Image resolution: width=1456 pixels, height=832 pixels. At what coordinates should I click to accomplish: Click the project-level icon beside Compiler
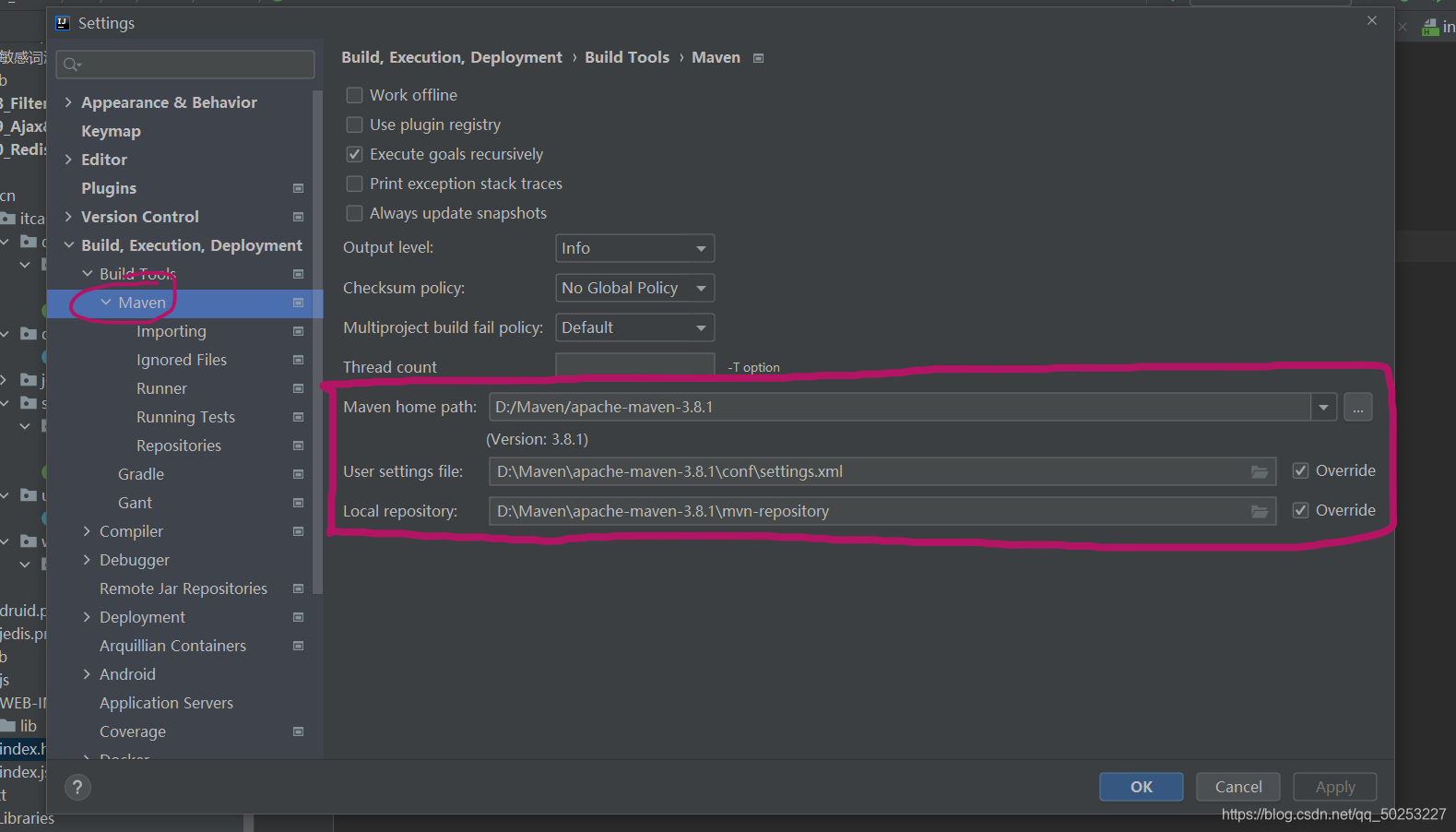click(298, 531)
